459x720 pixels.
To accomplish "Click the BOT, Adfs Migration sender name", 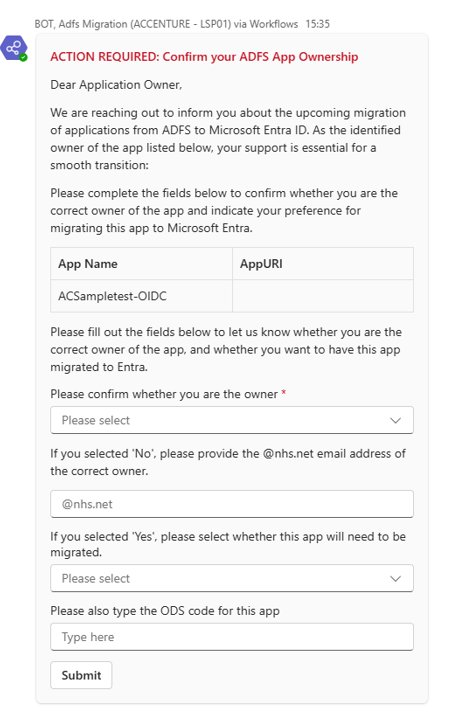I will (133, 24).
